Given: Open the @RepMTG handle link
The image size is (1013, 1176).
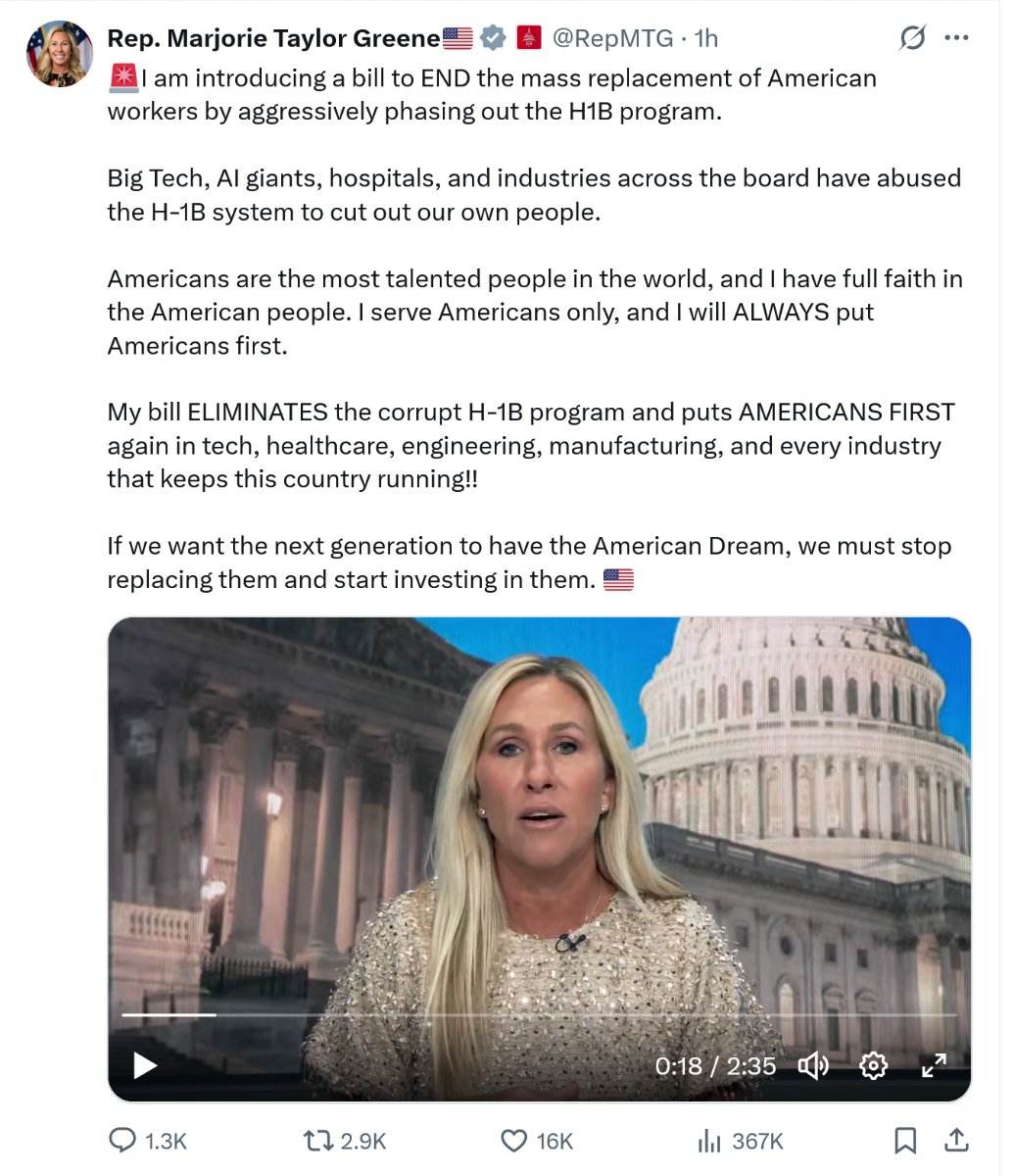Looking at the screenshot, I should [x=613, y=38].
